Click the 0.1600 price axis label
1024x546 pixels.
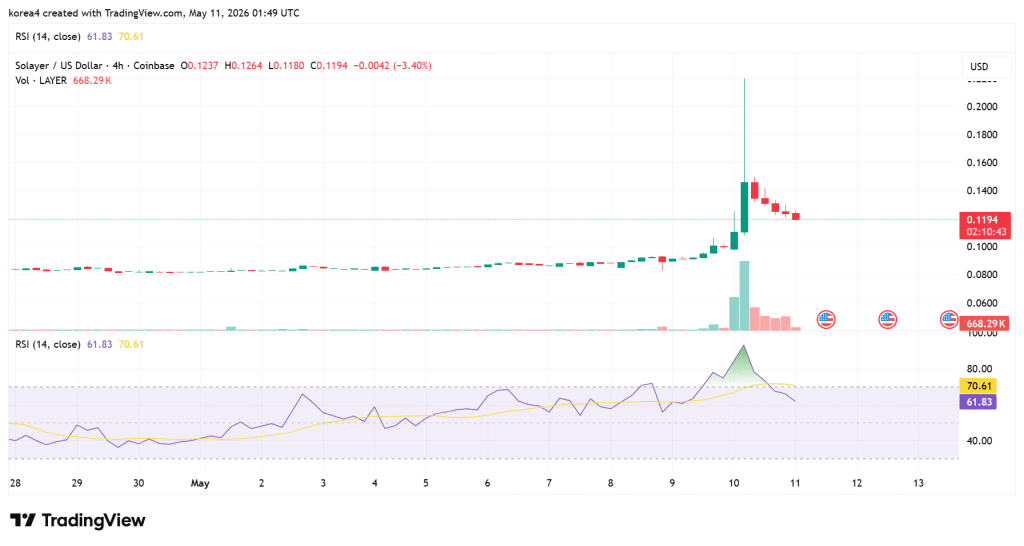click(x=982, y=163)
